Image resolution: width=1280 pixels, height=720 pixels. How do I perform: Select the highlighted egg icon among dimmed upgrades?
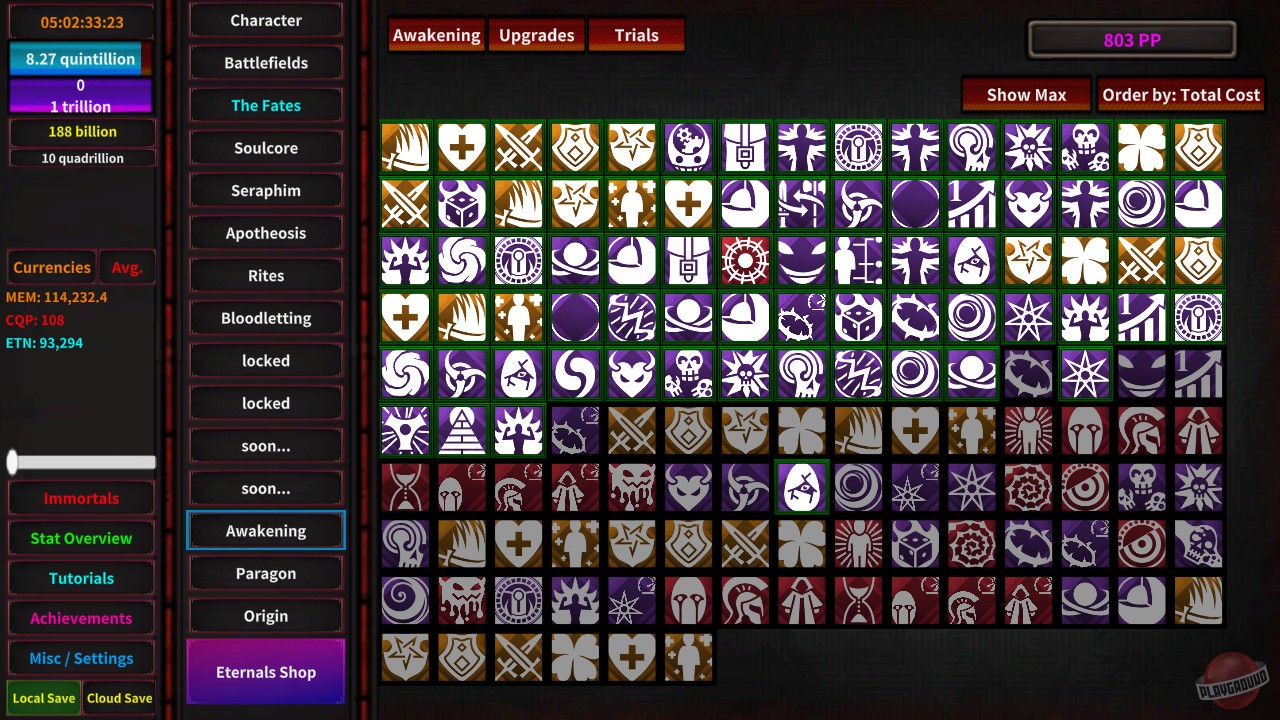click(802, 487)
